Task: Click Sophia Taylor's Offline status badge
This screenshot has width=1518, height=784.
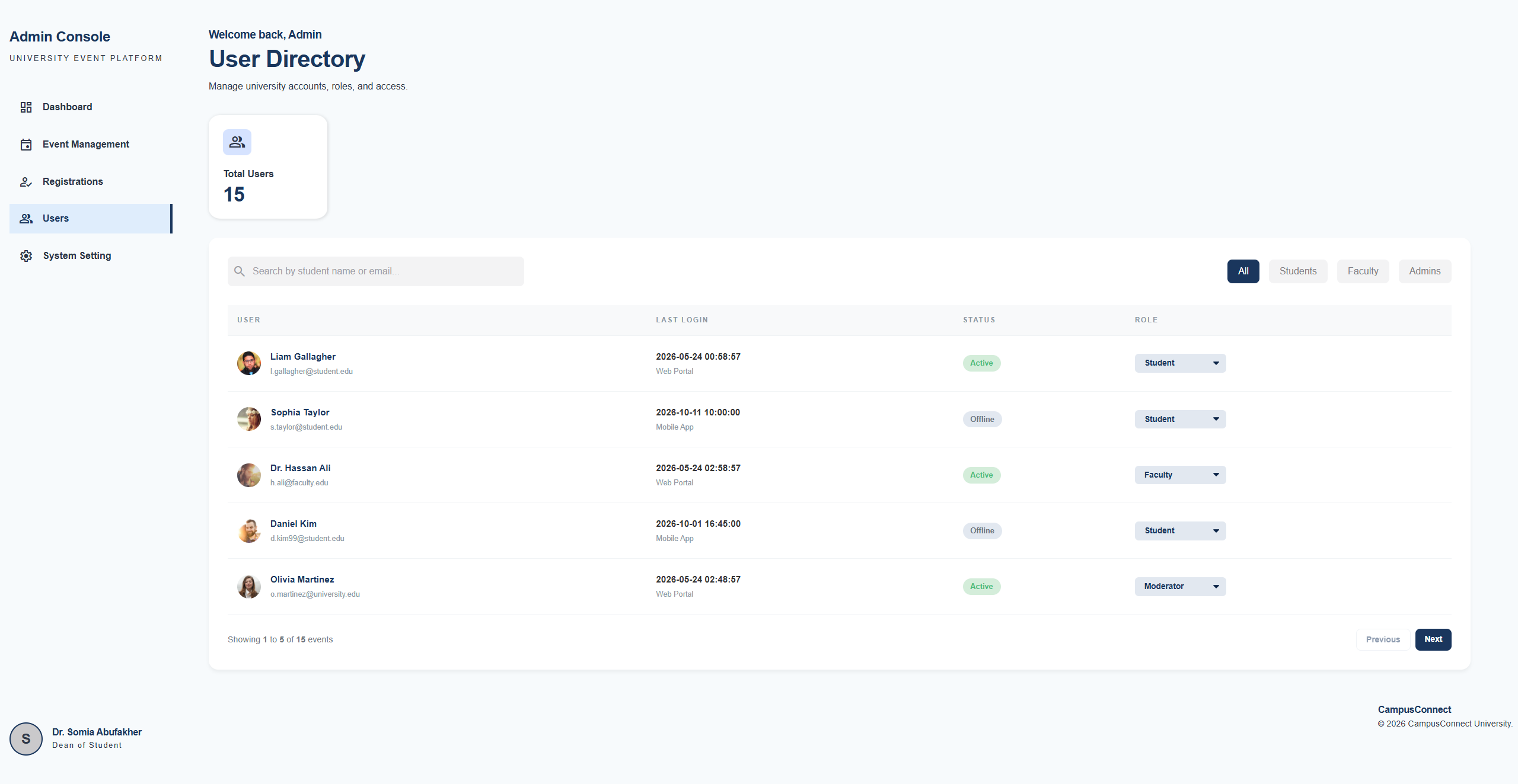Action: click(983, 420)
